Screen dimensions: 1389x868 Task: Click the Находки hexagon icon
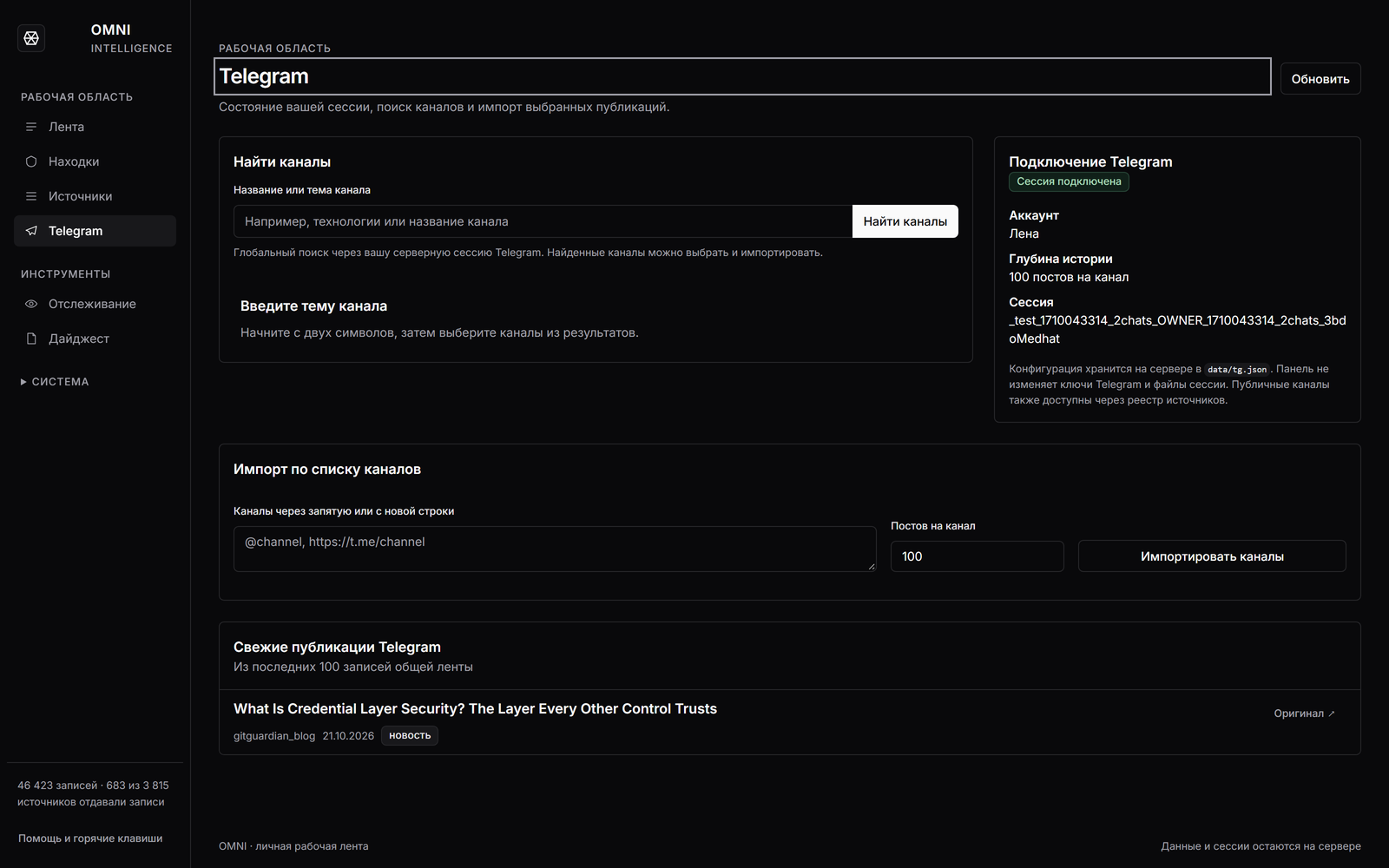tap(31, 161)
